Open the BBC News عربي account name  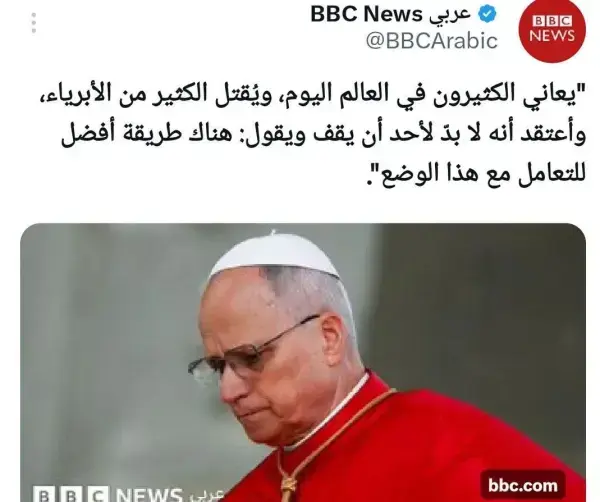391,15
